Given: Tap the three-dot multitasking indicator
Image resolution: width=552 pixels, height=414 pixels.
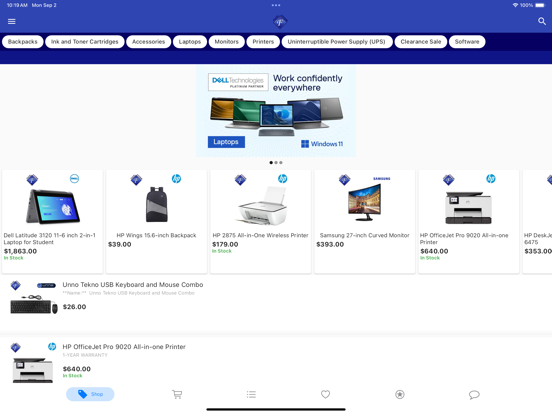Looking at the screenshot, I should pyautogui.click(x=276, y=5).
